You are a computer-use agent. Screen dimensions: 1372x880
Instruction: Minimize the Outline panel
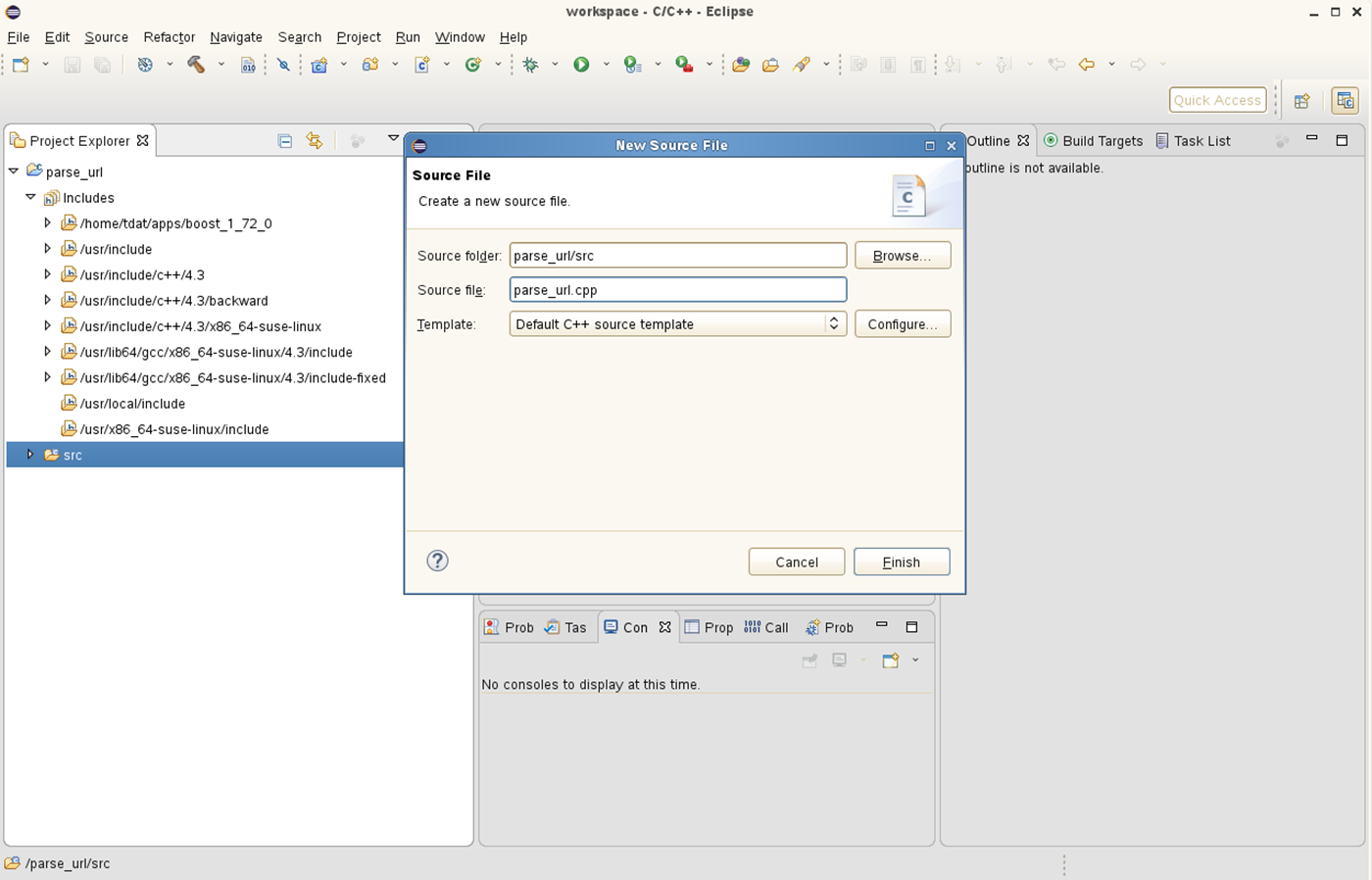click(1311, 139)
